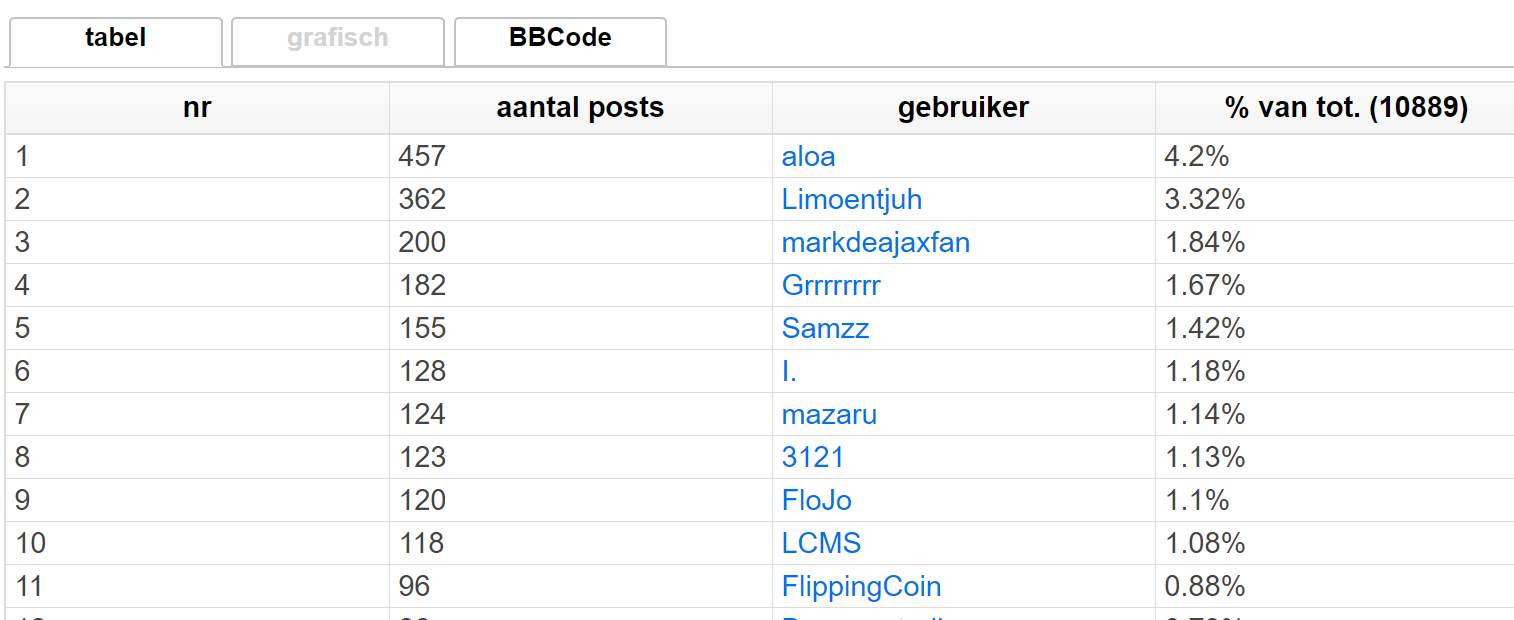Sort by the nr column header
1514x620 pixels.
(x=197, y=108)
